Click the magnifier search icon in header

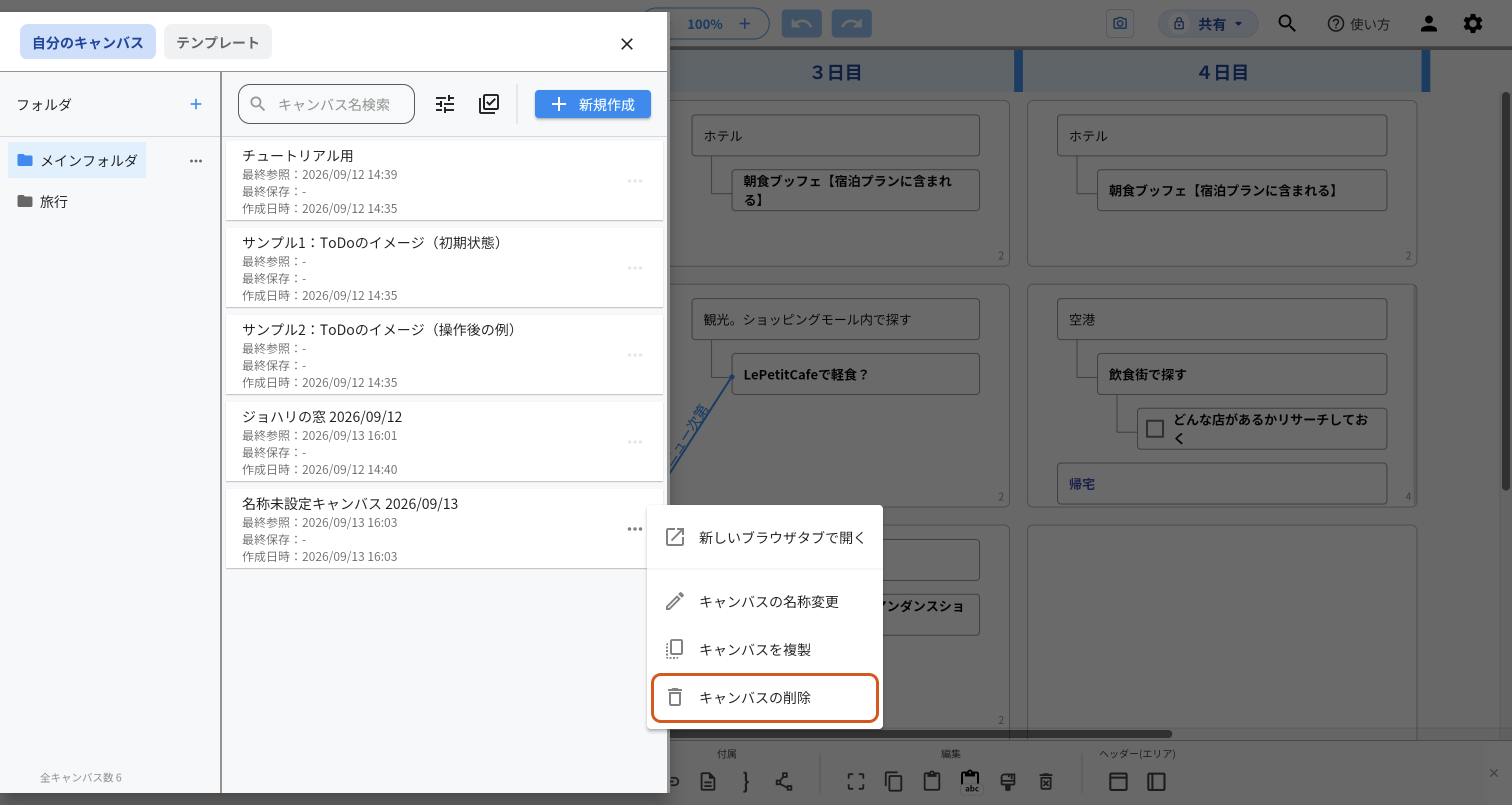point(1288,24)
